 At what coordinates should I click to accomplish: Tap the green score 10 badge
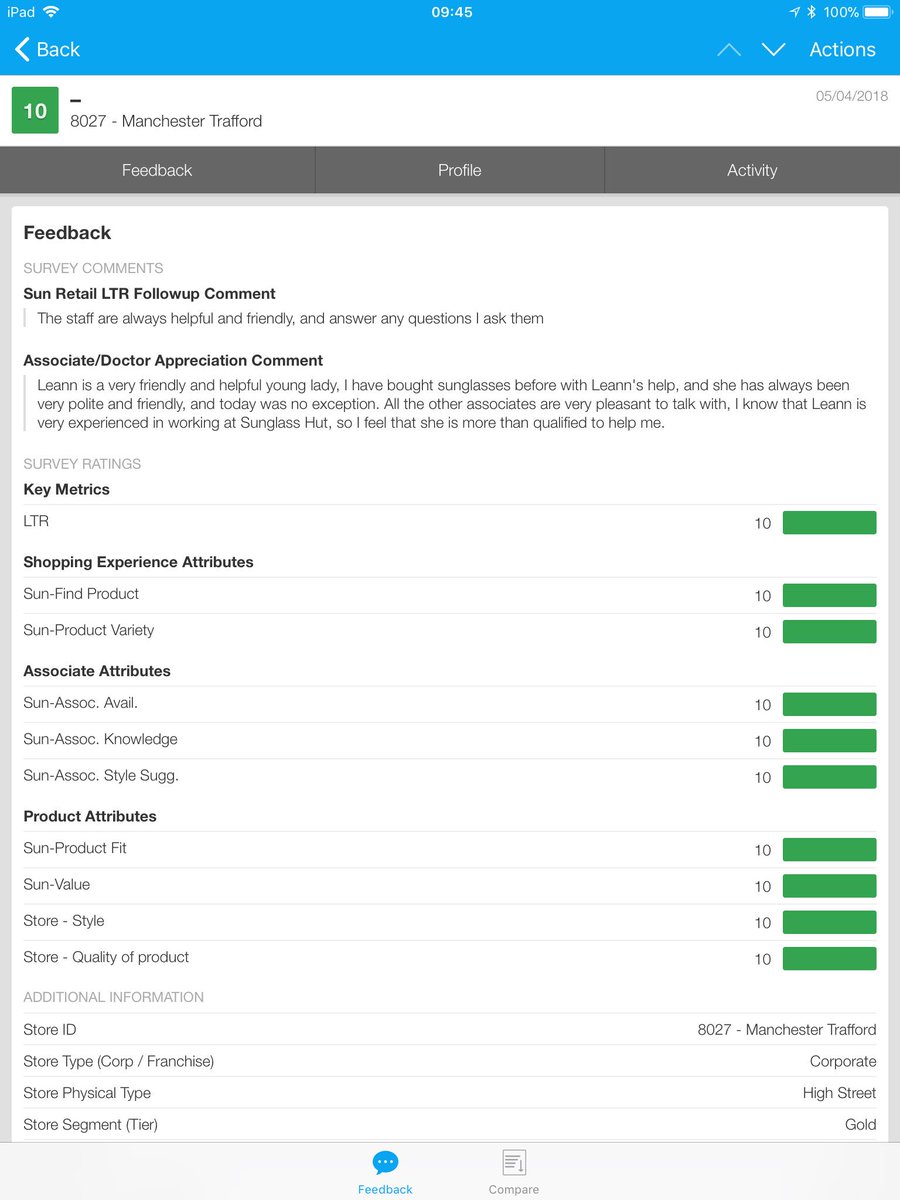35,110
